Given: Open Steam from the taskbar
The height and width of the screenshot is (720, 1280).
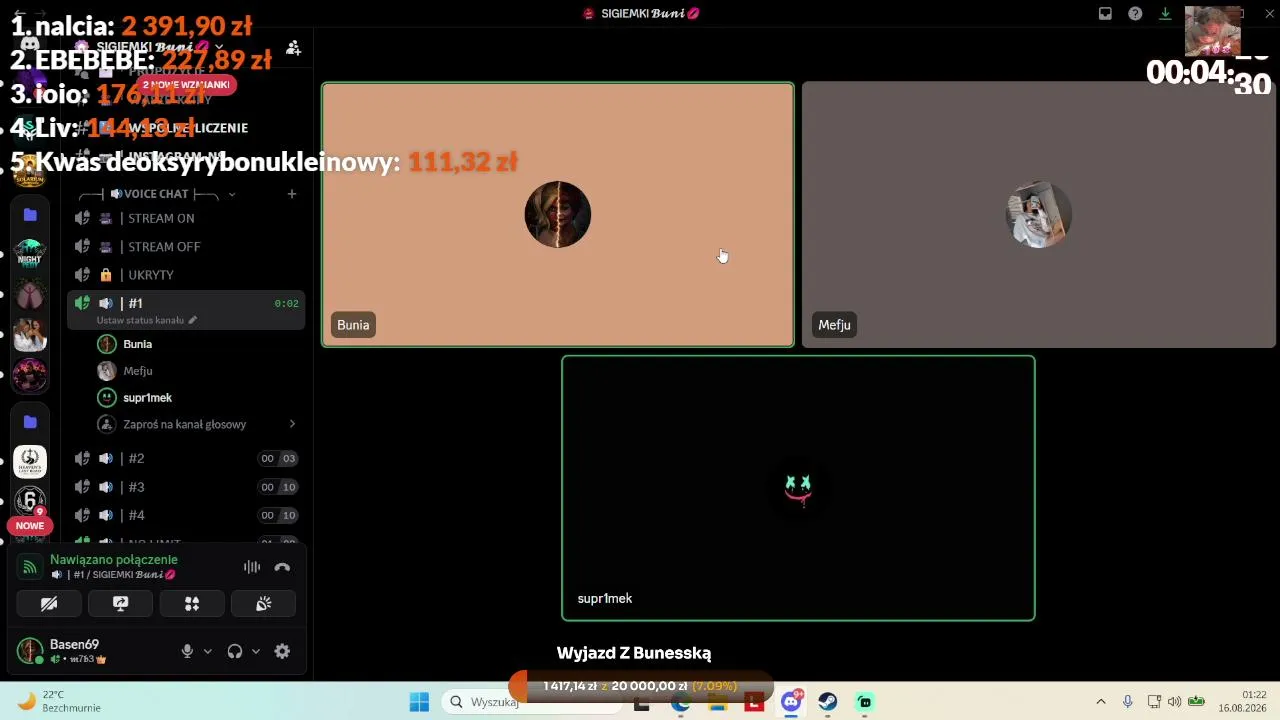Looking at the screenshot, I should coord(828,702).
